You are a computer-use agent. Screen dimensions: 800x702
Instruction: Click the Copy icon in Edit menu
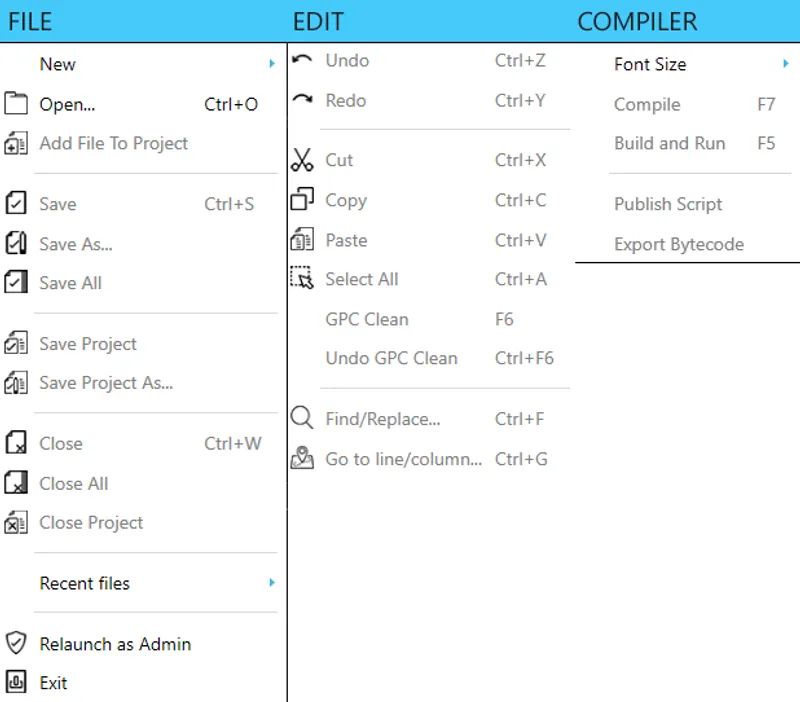pos(302,200)
